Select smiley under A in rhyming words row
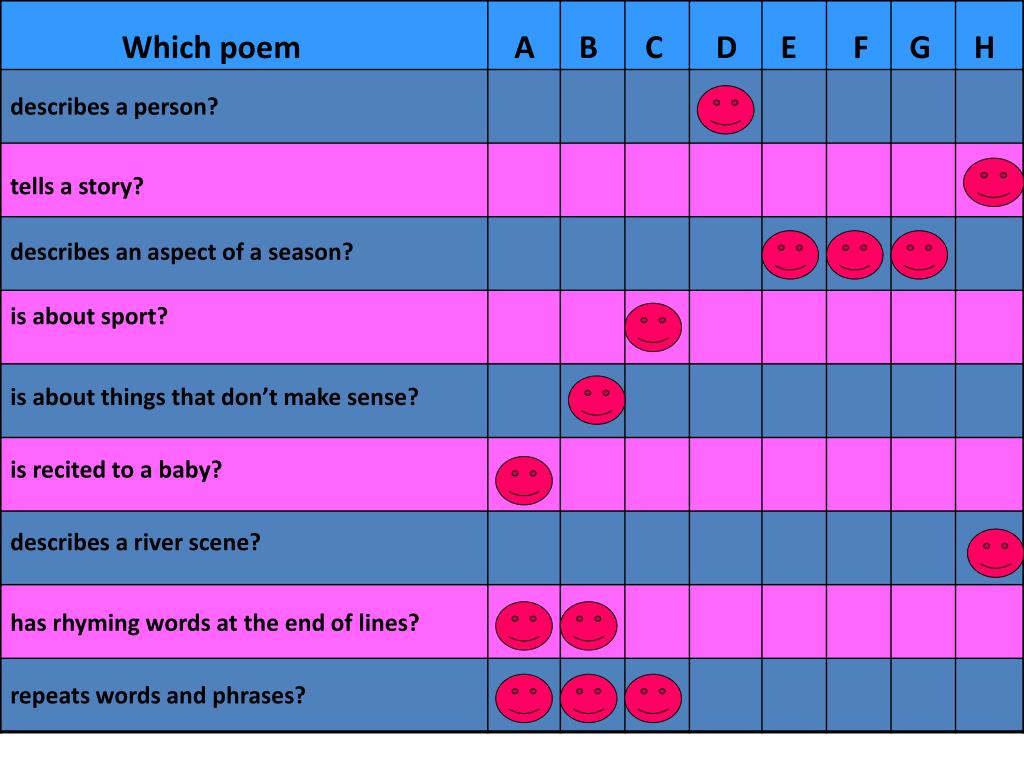The height and width of the screenshot is (768, 1024). [524, 626]
